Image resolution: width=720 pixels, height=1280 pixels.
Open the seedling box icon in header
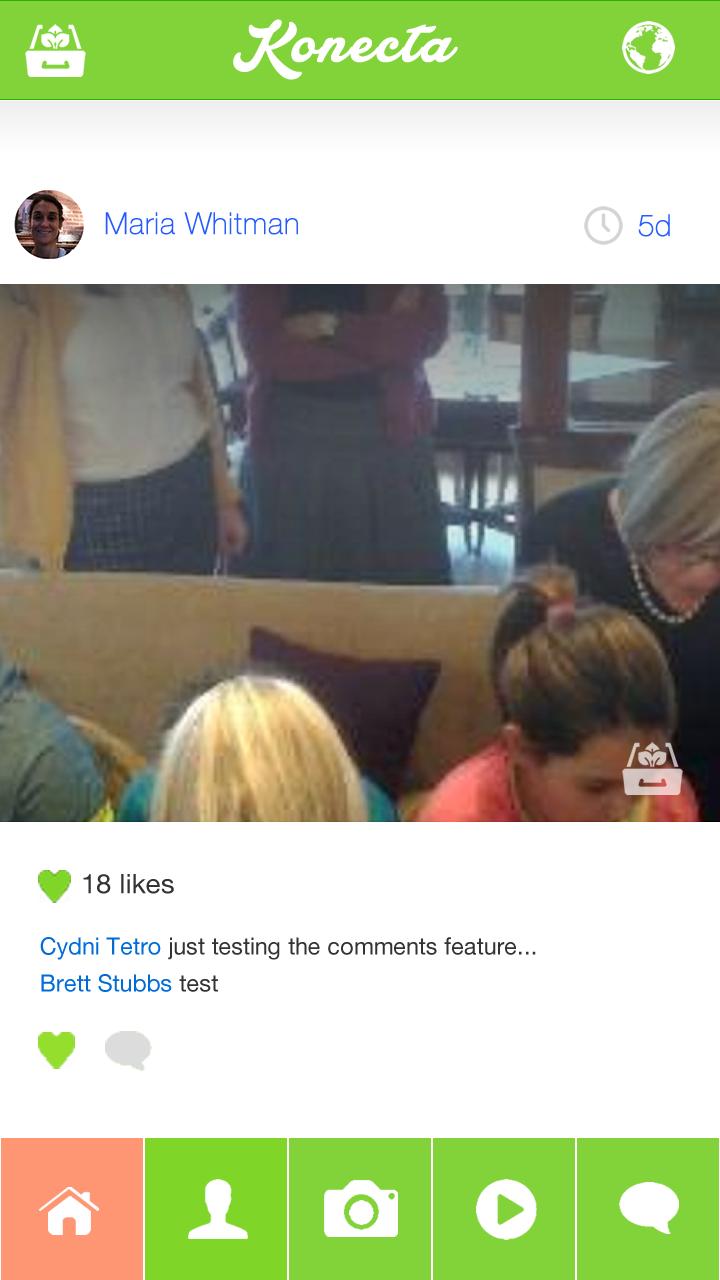(55, 49)
